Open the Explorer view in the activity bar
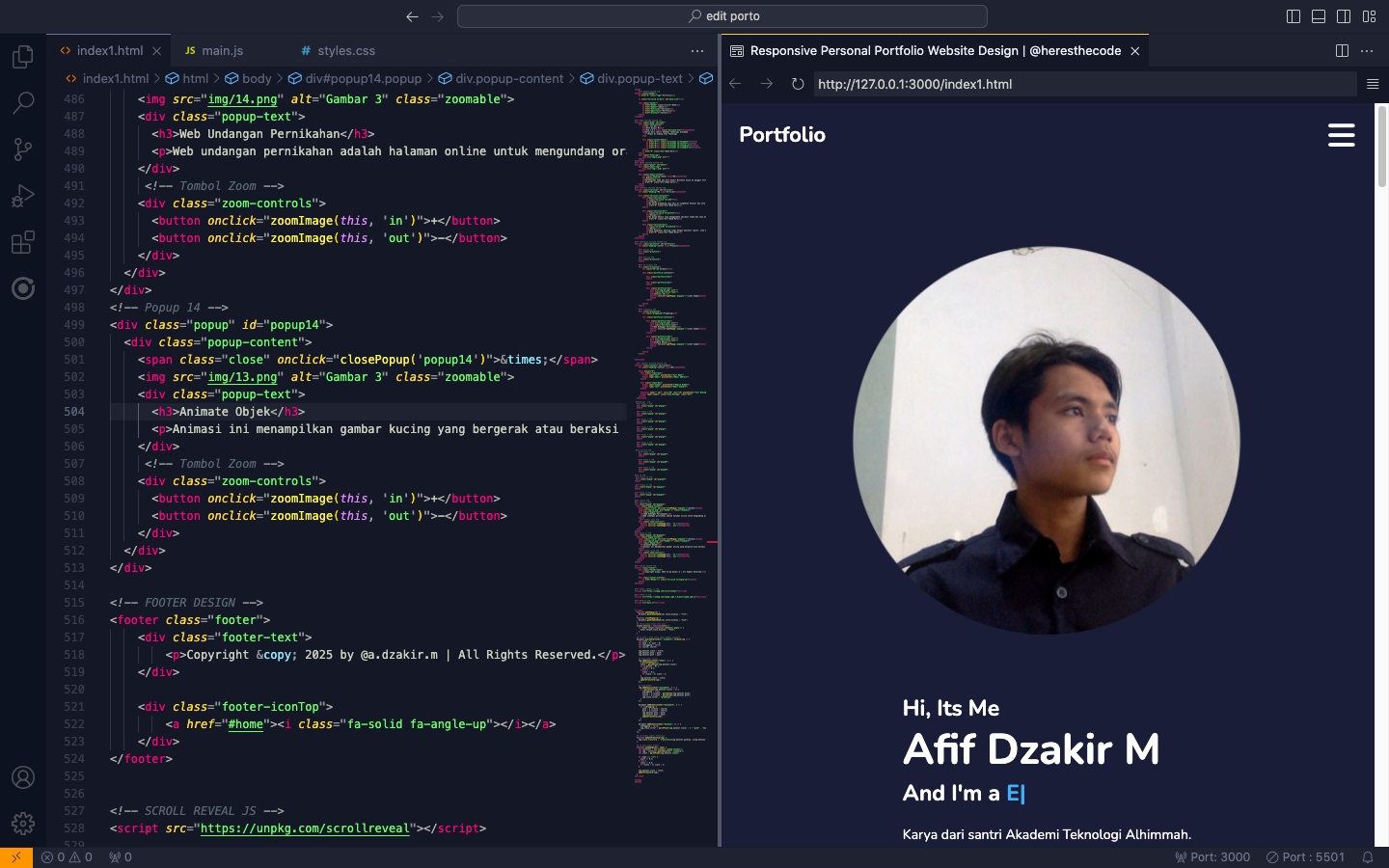The width and height of the screenshot is (1389, 868). pyautogui.click(x=23, y=57)
